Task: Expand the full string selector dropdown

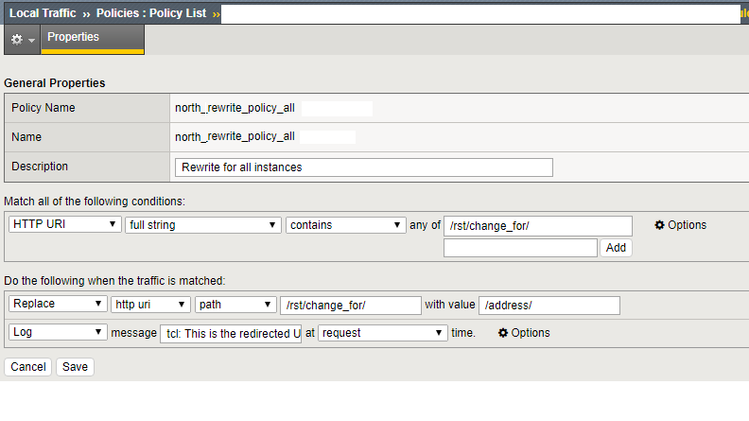Action: (202, 225)
